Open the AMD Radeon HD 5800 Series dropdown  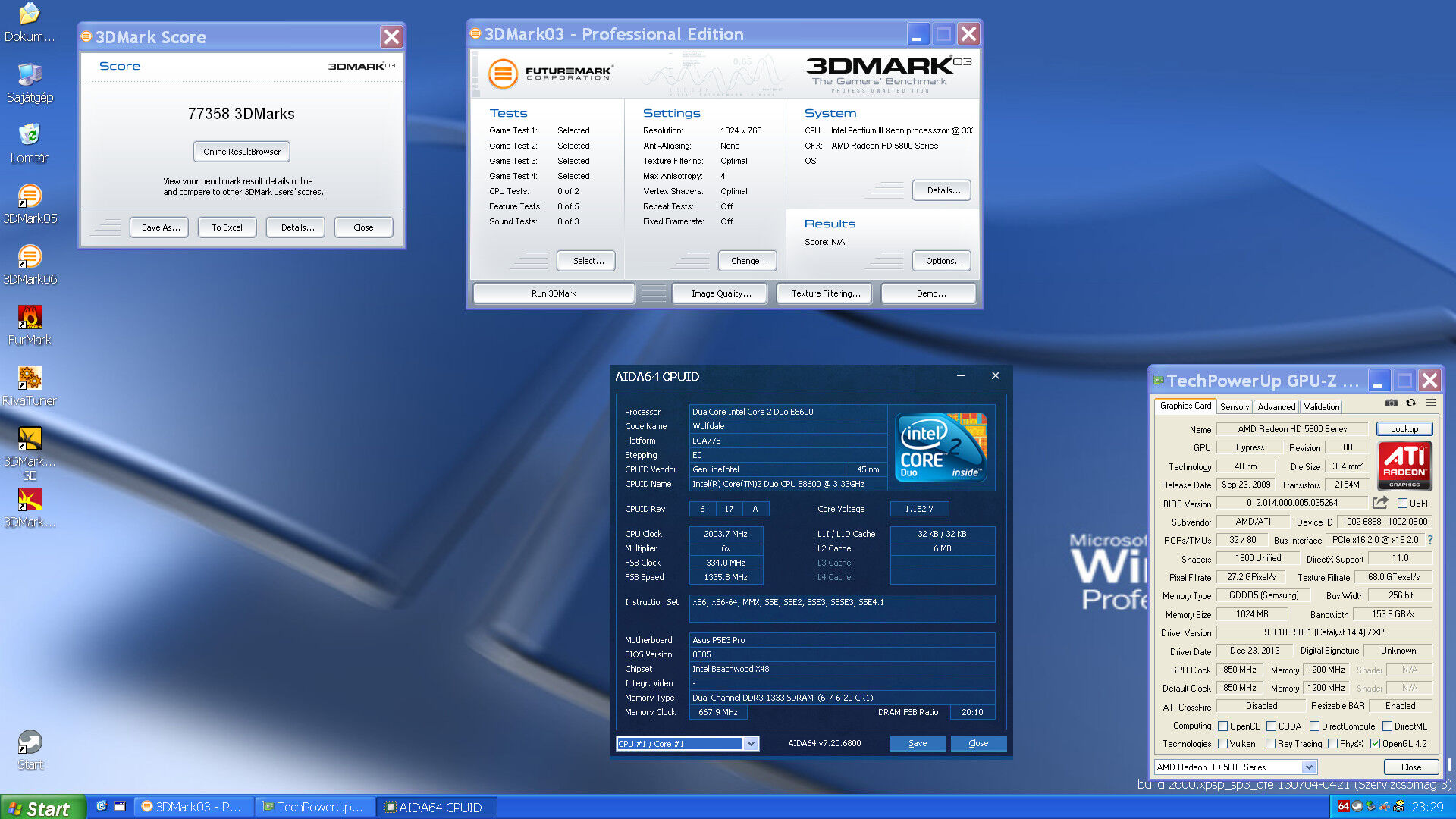point(1235,767)
